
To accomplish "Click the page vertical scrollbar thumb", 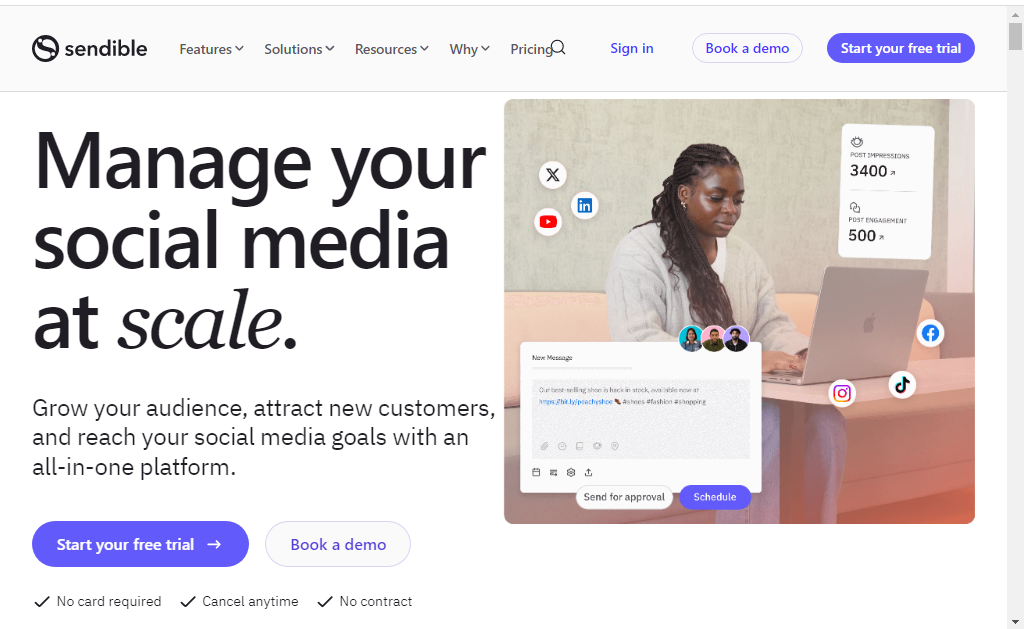I will point(1015,36).
